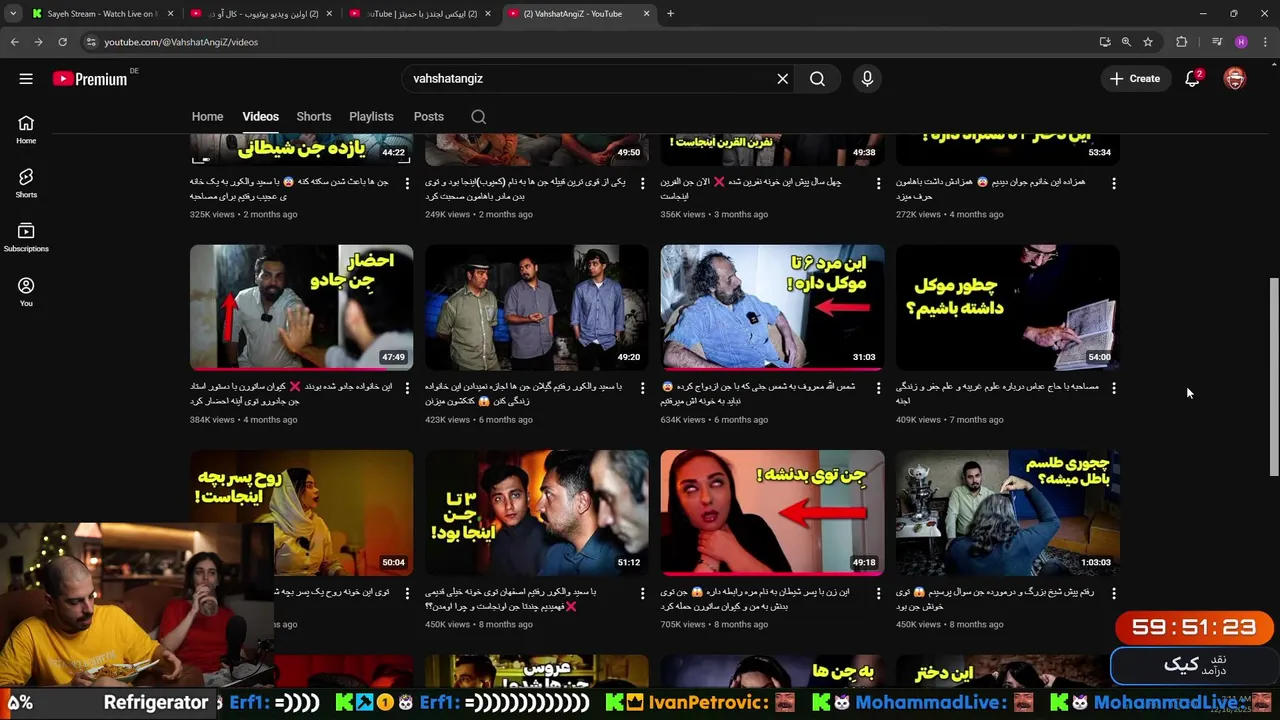The height and width of the screenshot is (720, 1280).
Task: Open the YouTube hamburger guide menu
Action: click(x=26, y=79)
